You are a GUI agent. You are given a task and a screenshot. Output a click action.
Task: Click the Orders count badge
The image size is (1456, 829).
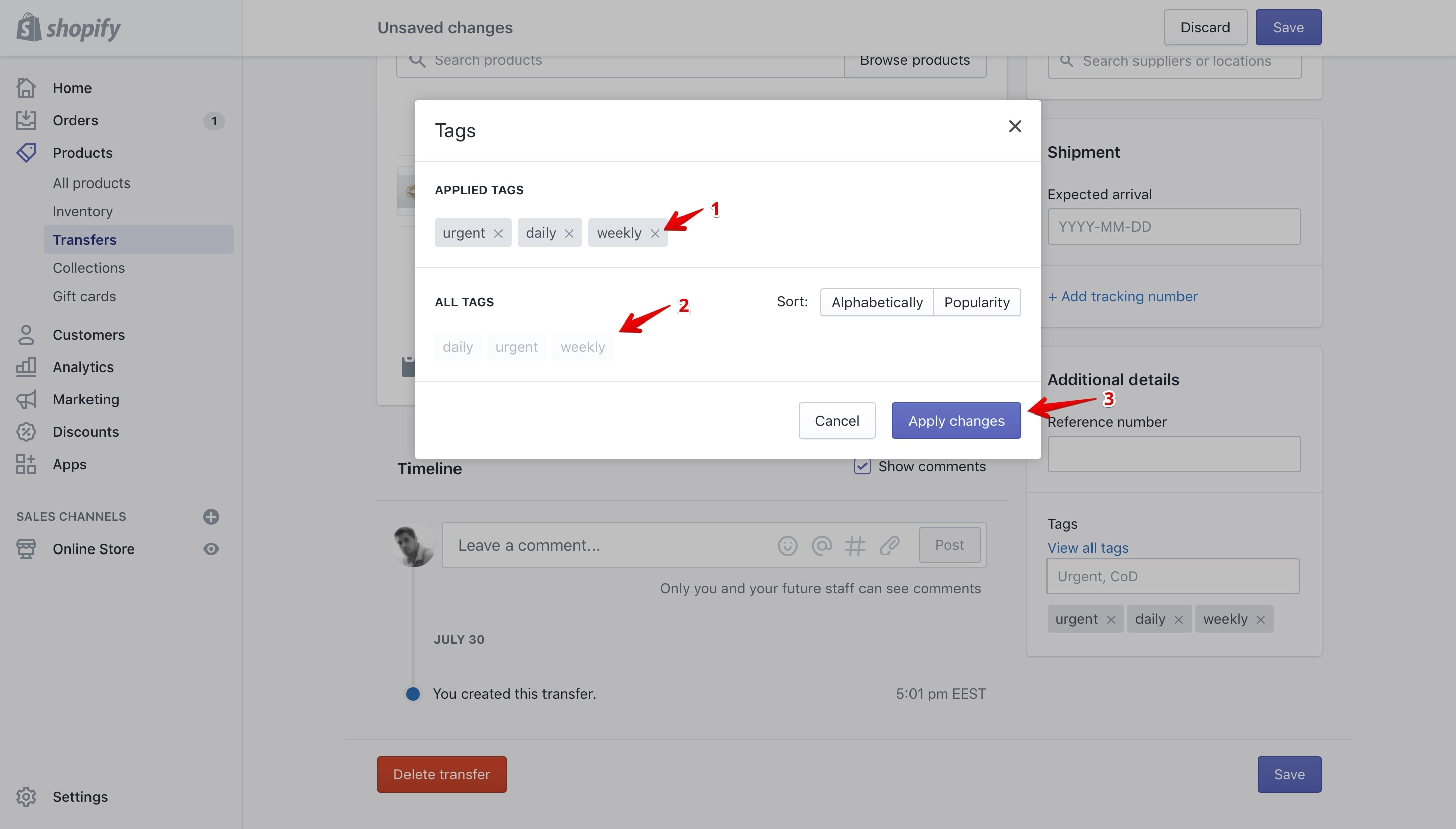pyautogui.click(x=214, y=121)
